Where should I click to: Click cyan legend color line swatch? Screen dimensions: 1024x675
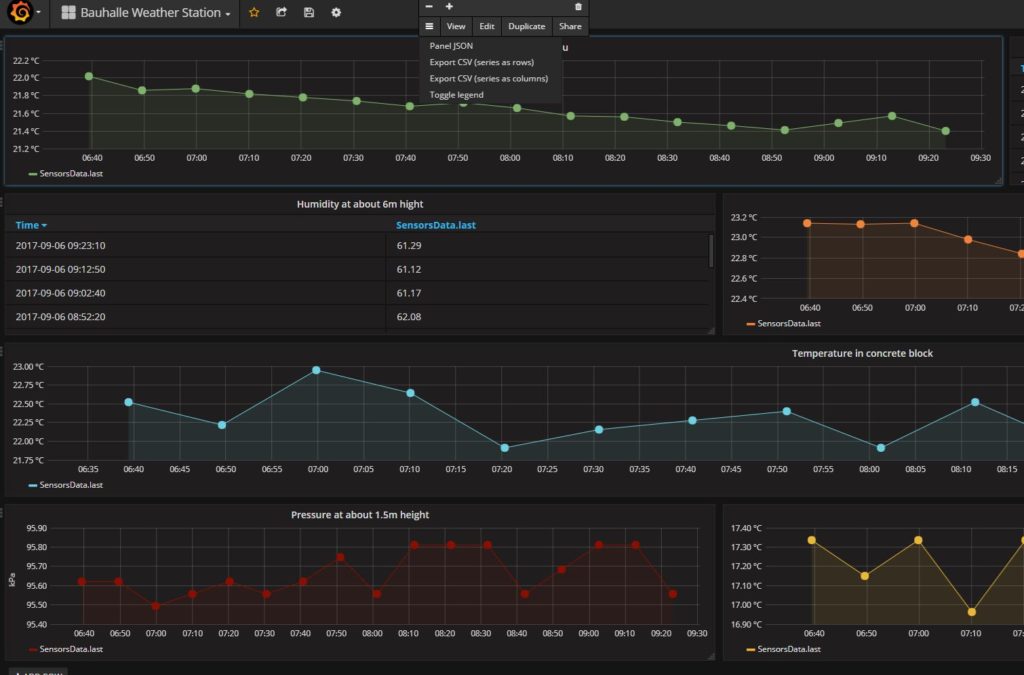click(x=33, y=486)
